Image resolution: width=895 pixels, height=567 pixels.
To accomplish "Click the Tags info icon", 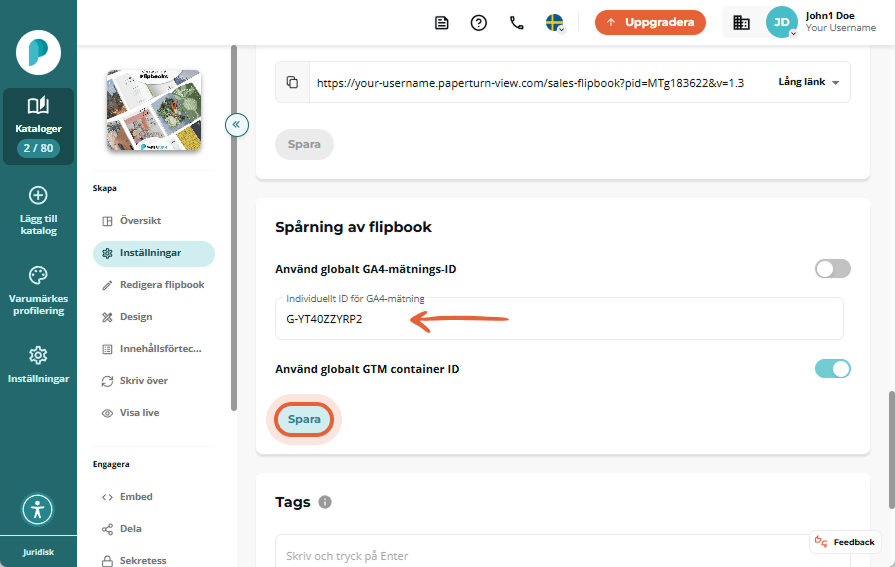I will click(x=325, y=502).
